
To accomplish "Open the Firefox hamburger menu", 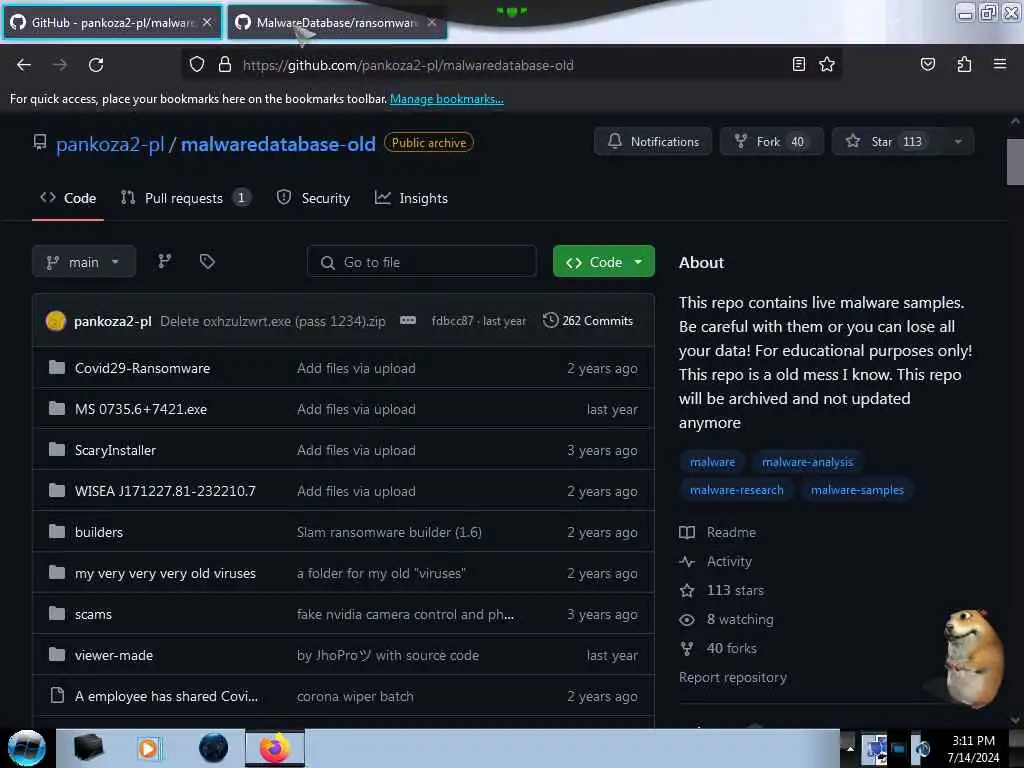I will pos(999,64).
